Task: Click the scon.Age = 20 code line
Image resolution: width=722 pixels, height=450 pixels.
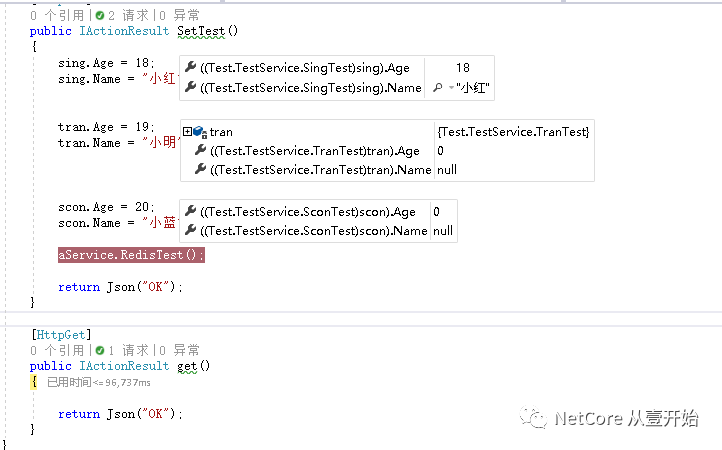Action: 106,207
